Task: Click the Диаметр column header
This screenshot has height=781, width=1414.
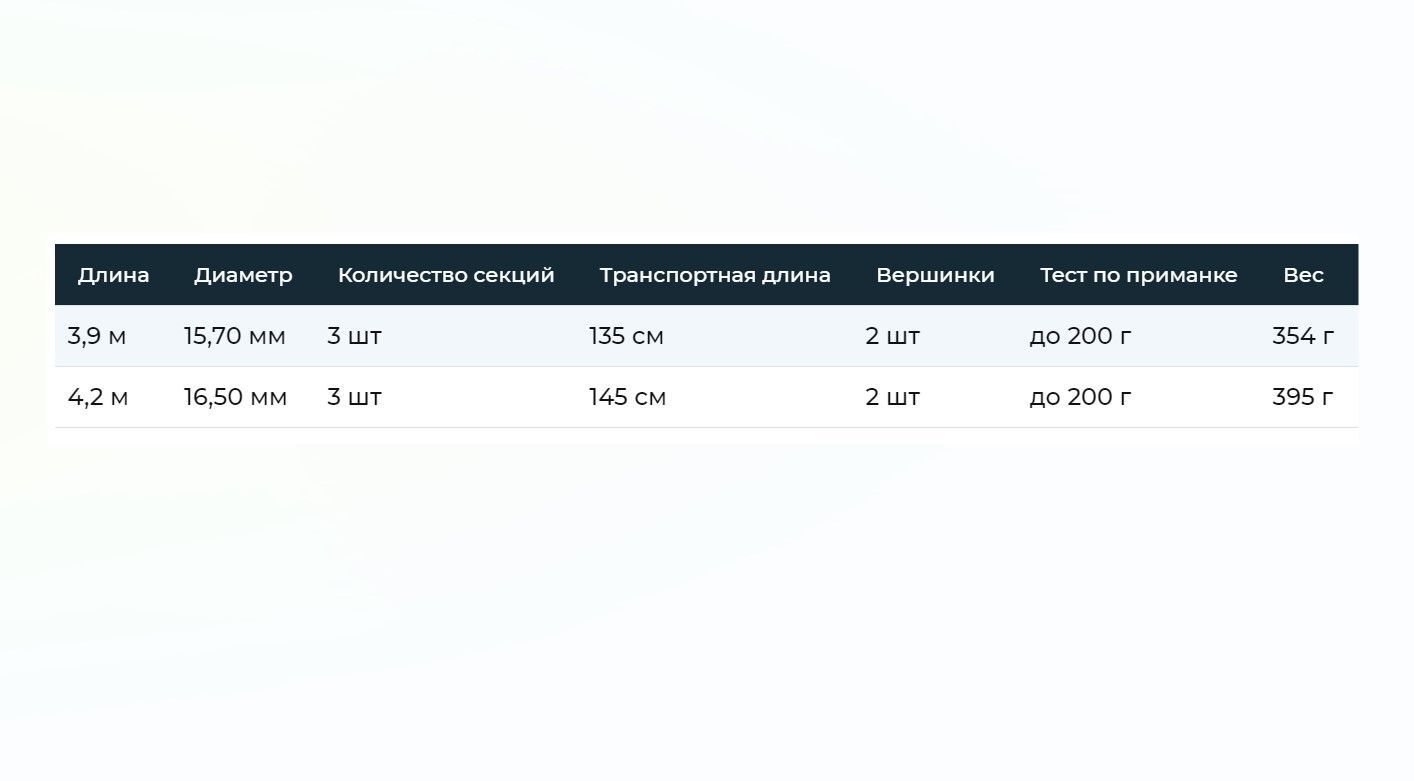Action: 243,275
